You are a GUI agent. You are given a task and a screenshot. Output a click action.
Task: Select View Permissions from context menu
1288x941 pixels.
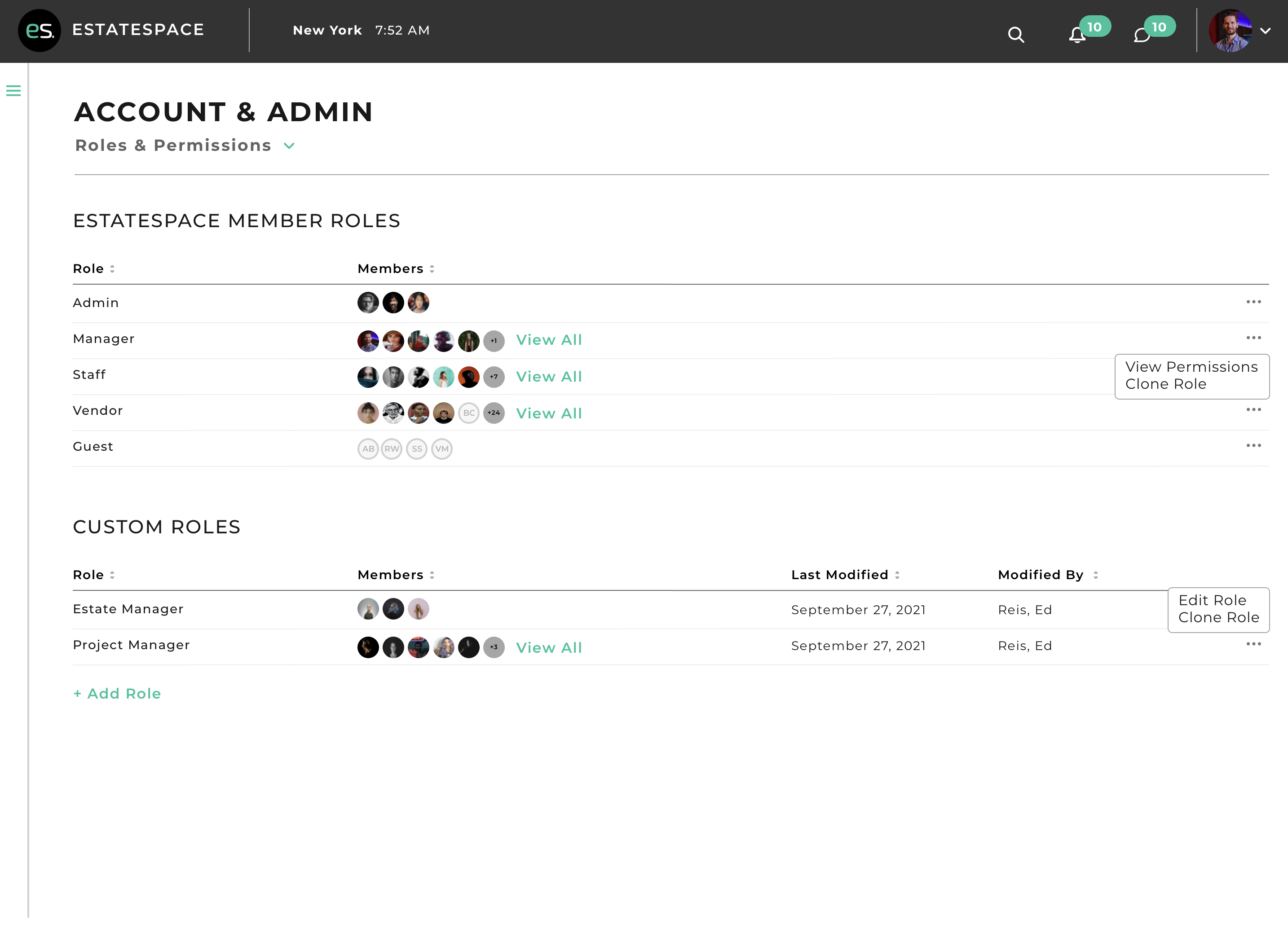[x=1191, y=367]
